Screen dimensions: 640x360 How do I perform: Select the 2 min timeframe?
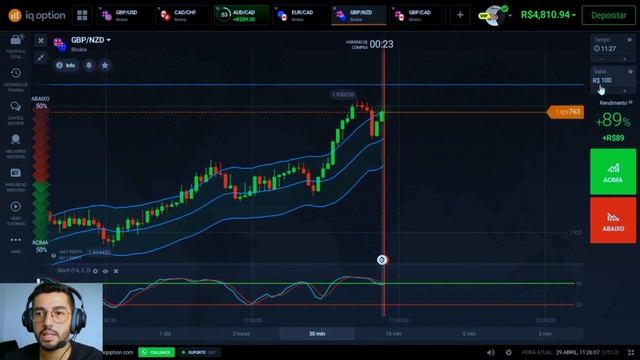tap(545, 334)
